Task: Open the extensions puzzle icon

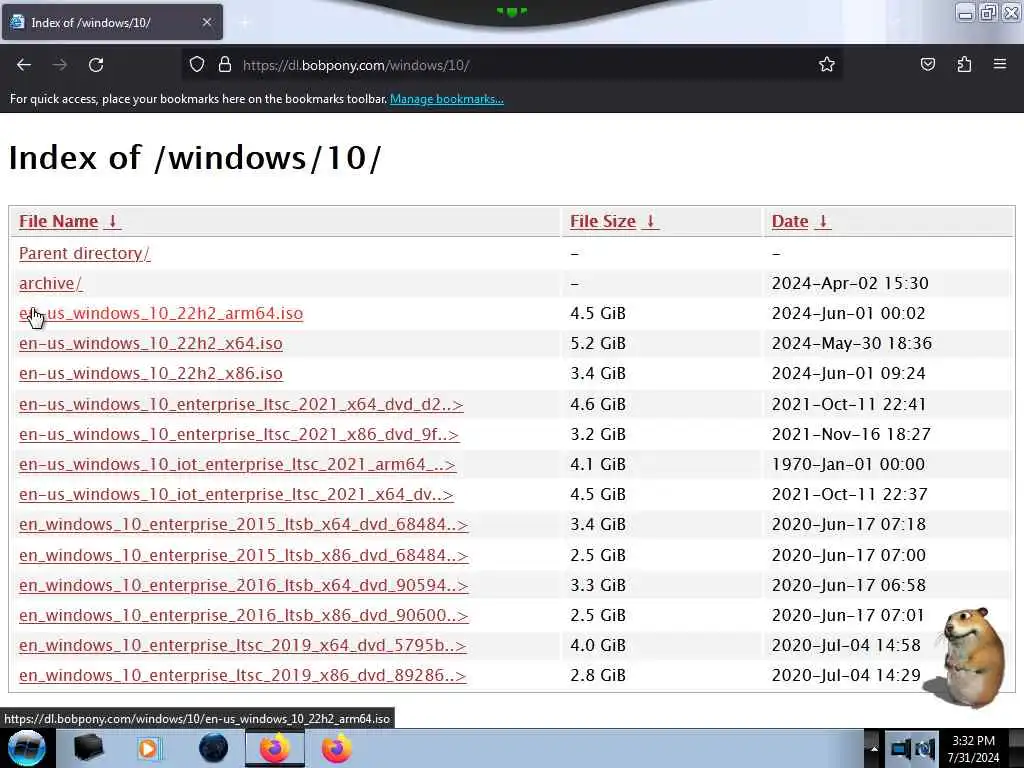Action: 964,65
